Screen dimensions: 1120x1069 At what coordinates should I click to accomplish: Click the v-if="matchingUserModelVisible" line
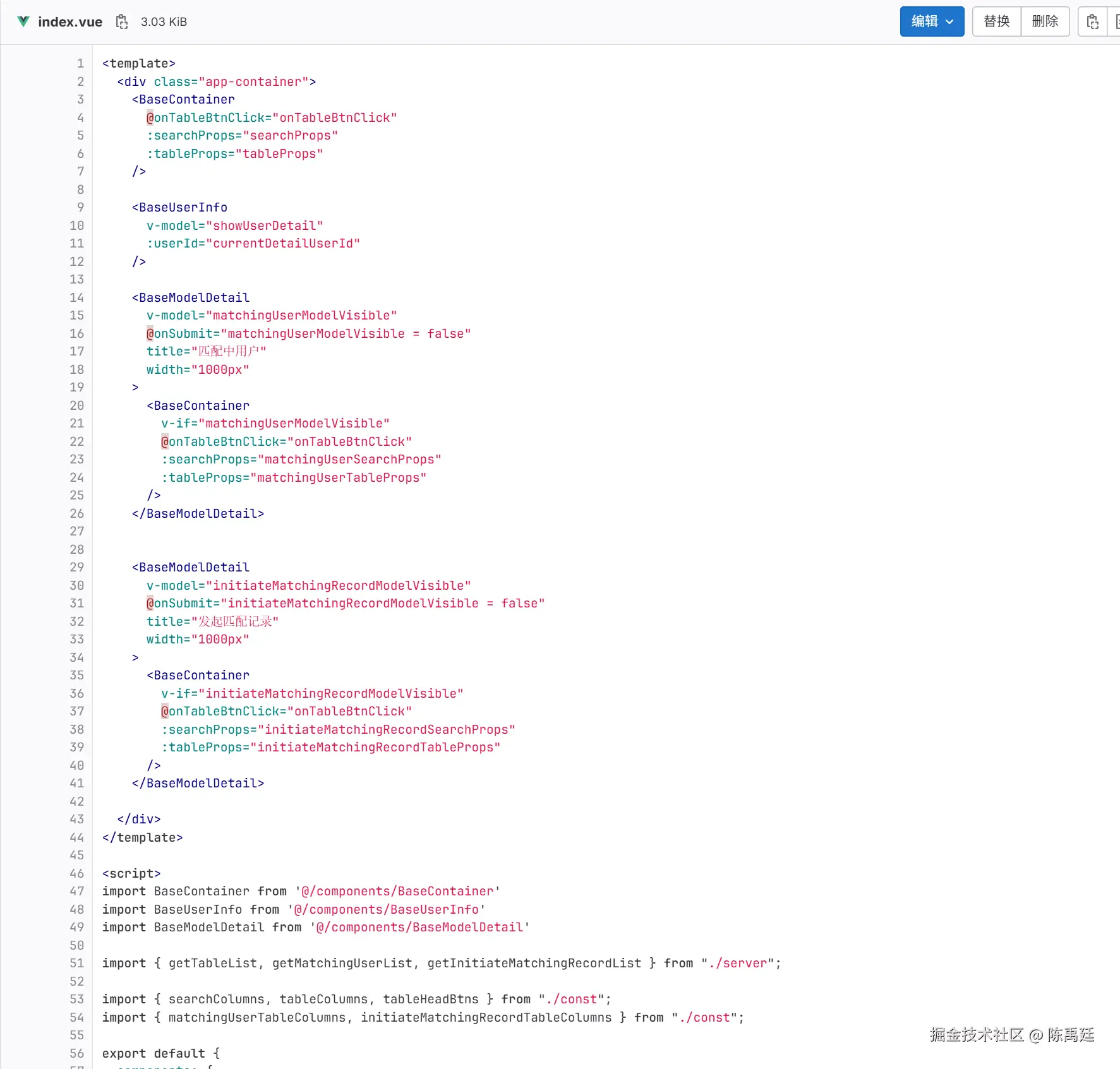click(x=275, y=424)
